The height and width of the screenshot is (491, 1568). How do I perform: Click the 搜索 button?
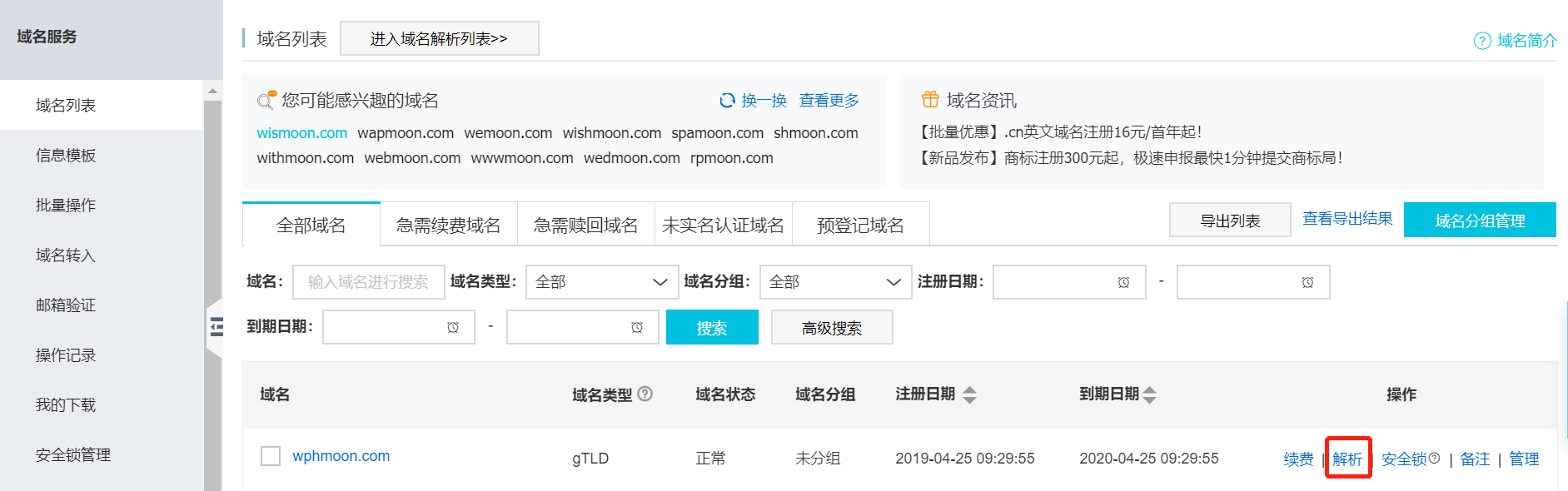(712, 327)
